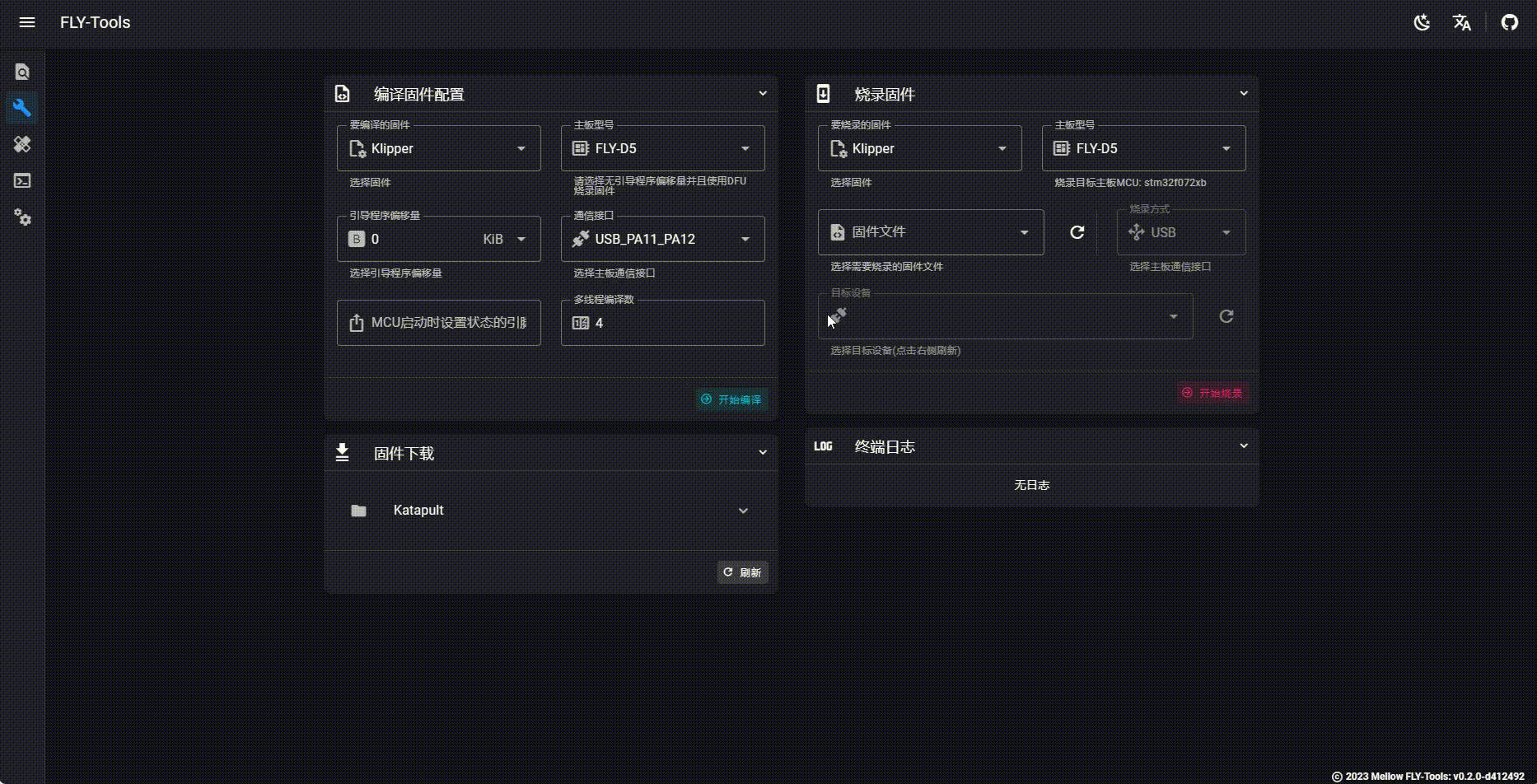The image size is (1537, 784).
Task: Open the compile 主板型号 FLY-D5 dropdown
Action: coord(662,148)
